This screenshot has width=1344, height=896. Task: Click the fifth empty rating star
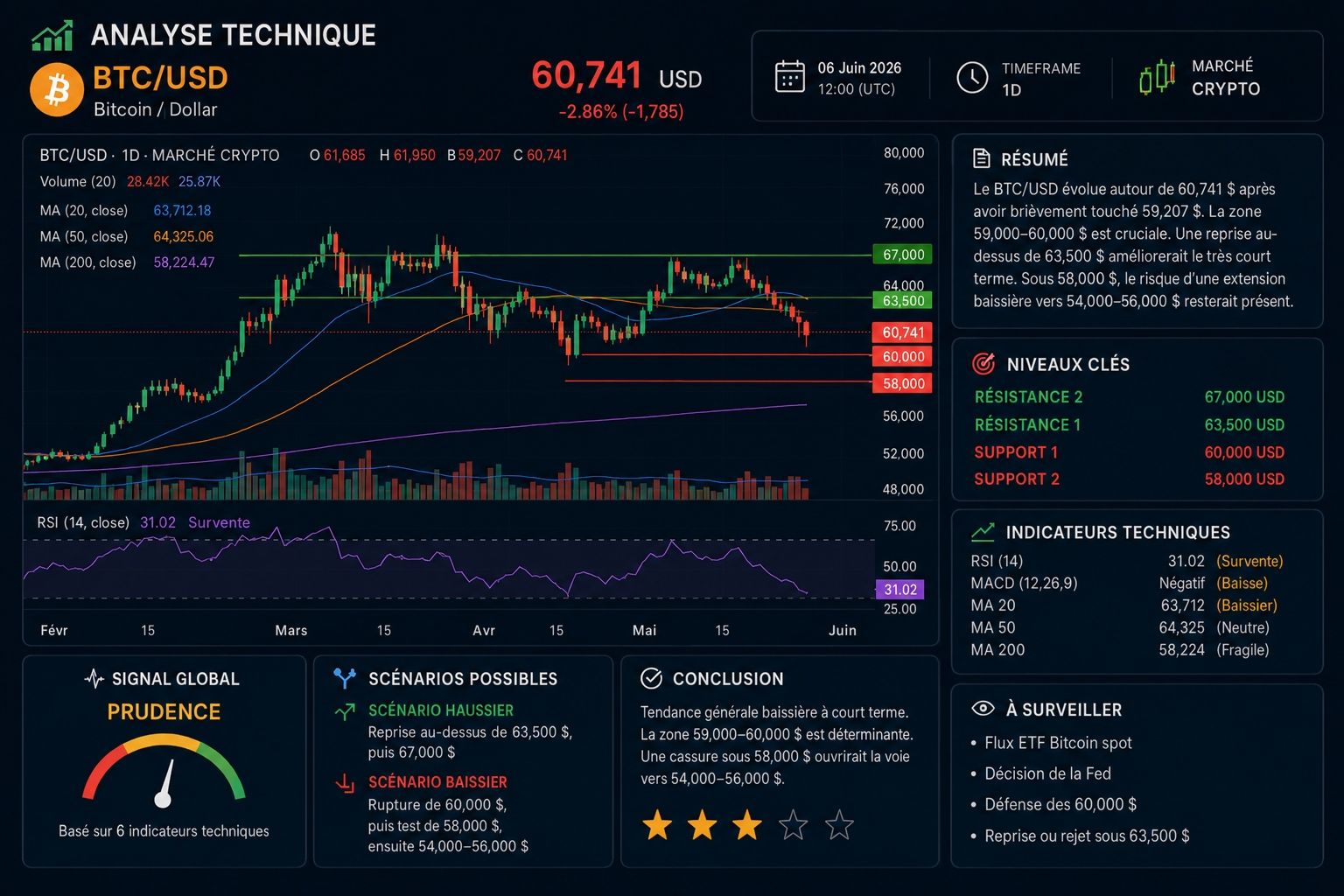click(839, 824)
